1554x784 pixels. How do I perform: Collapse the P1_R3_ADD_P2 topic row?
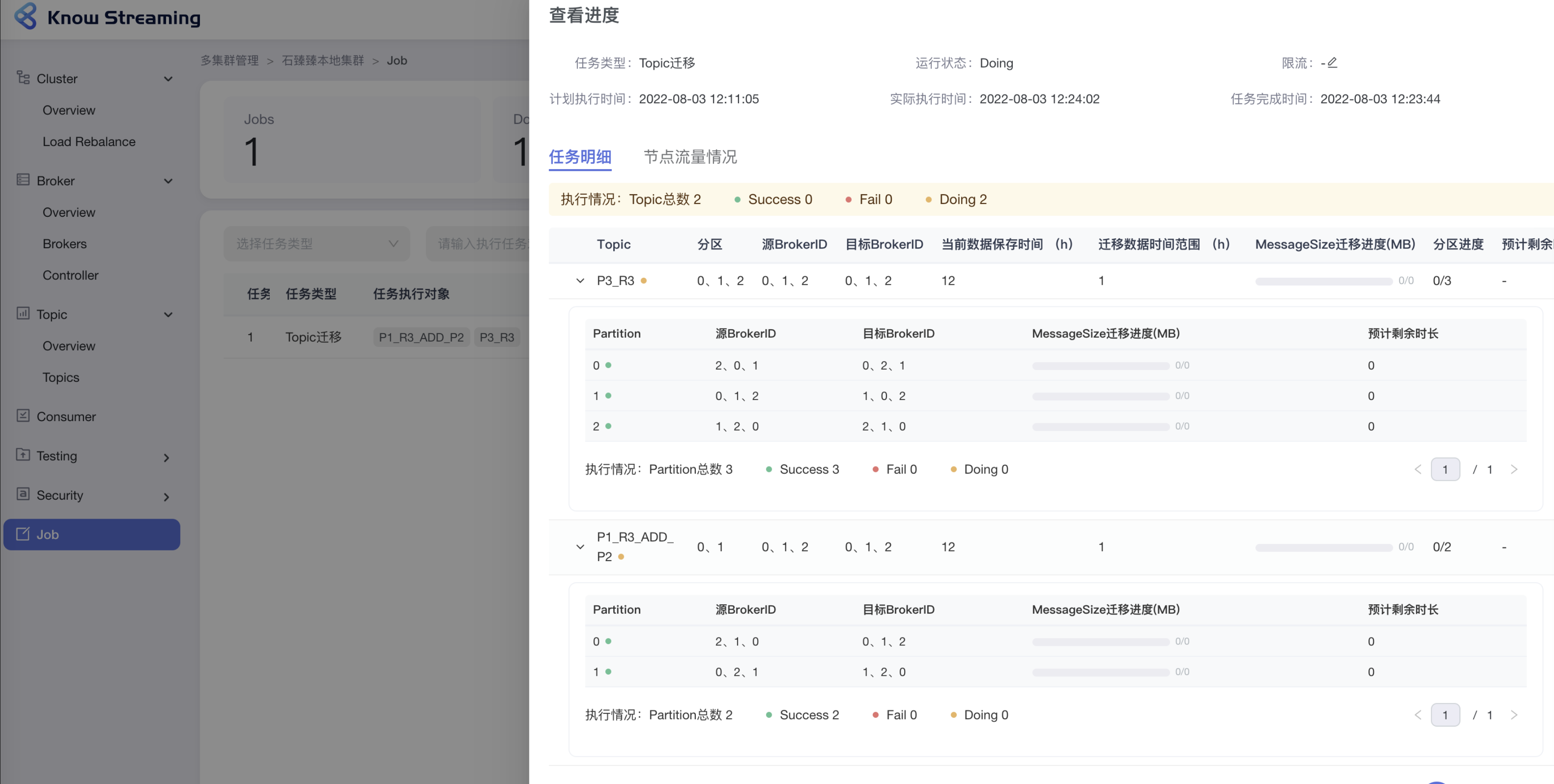581,547
